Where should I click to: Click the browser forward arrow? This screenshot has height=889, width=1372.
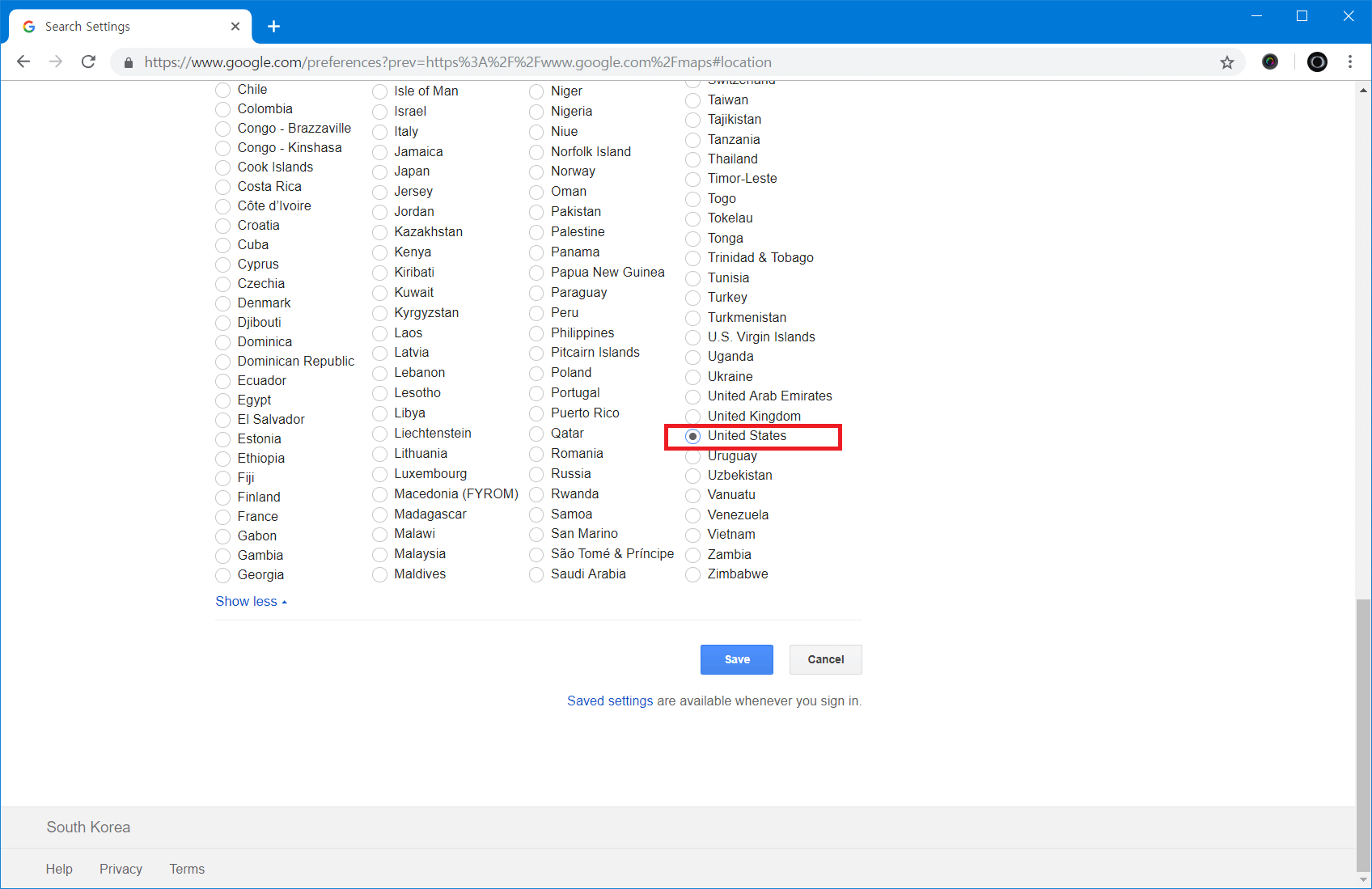click(x=56, y=62)
